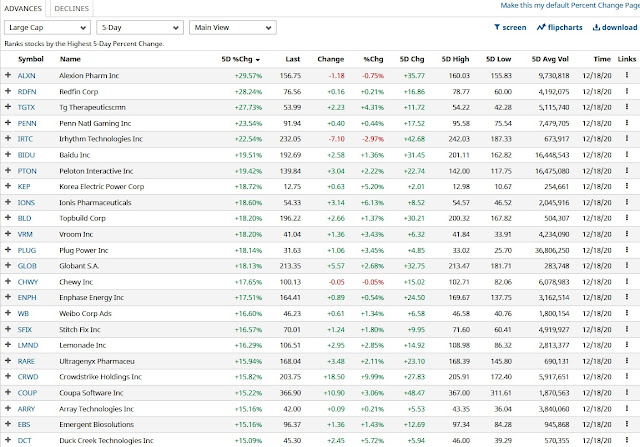Viewport: 640px width, 447px height.
Task: Open the LMND symbol link
Action: pos(28,345)
